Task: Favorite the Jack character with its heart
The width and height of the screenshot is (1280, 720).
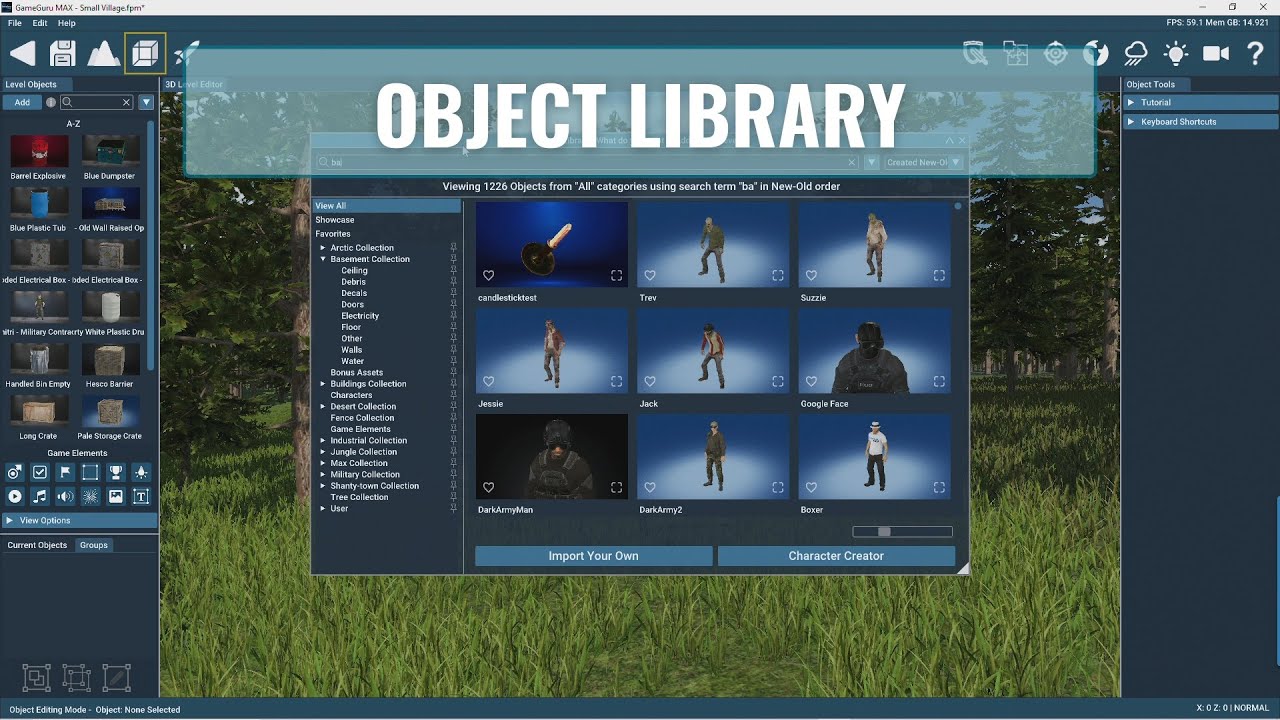Action: click(650, 381)
